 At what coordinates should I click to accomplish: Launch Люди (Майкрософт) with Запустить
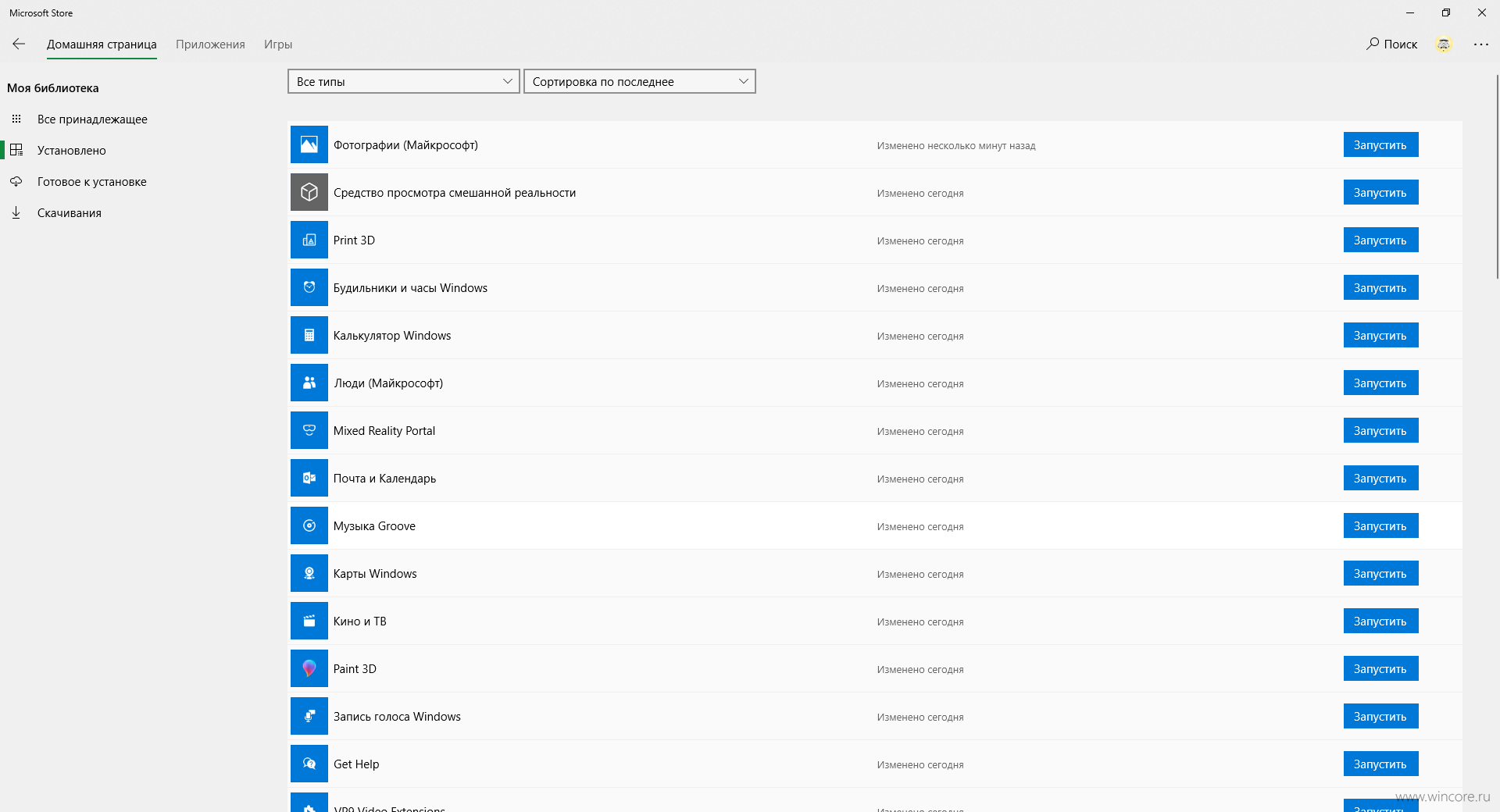pos(1380,383)
